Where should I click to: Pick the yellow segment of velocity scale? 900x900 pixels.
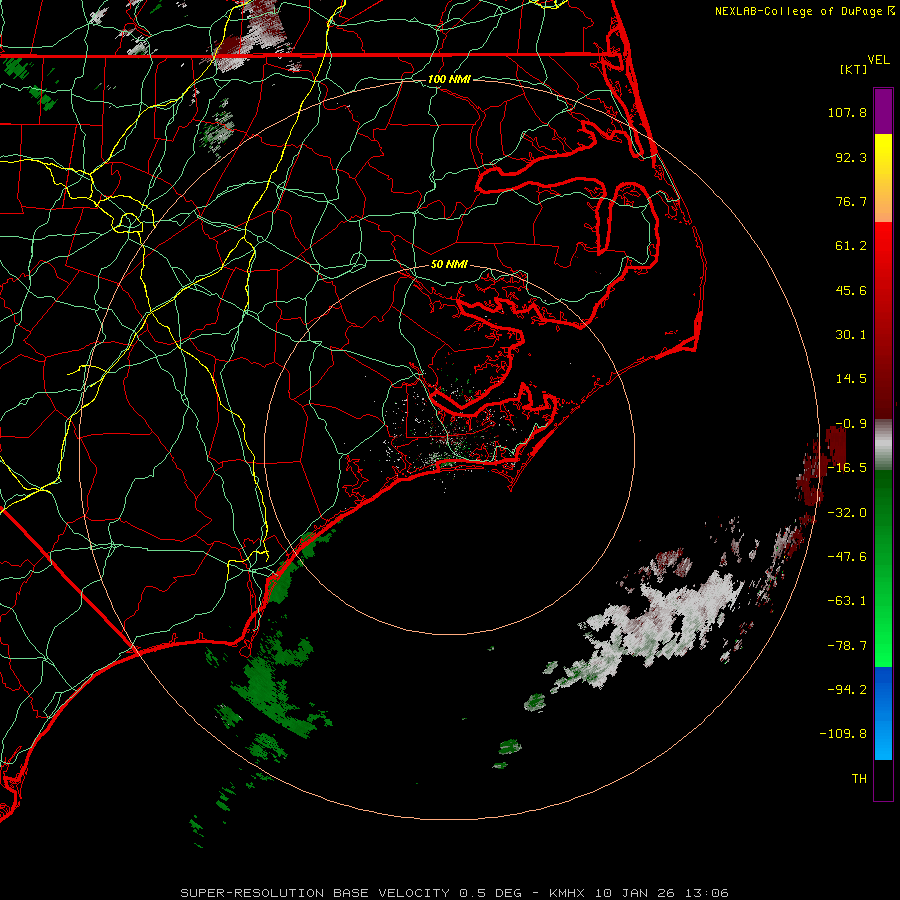883,155
